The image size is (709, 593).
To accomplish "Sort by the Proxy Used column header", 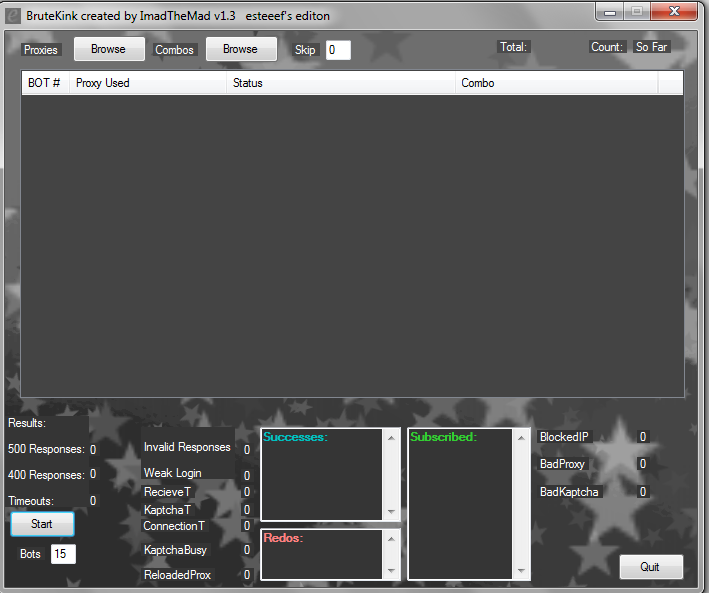I will [x=148, y=83].
